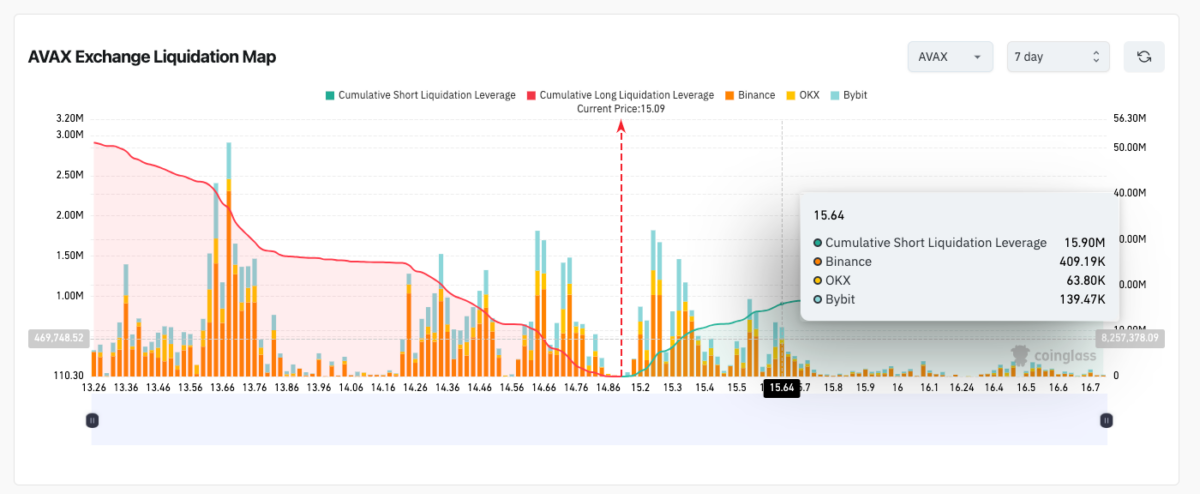
Task: Click the blue range slider track
Action: [600, 421]
